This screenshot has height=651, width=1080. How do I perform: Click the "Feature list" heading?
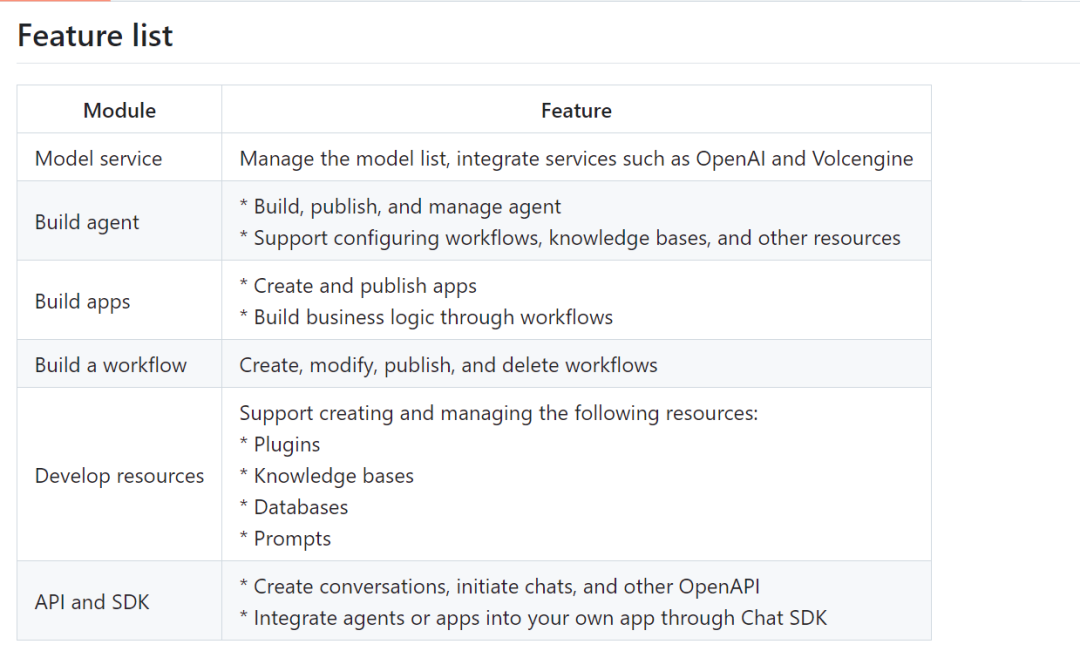pyautogui.click(x=95, y=36)
